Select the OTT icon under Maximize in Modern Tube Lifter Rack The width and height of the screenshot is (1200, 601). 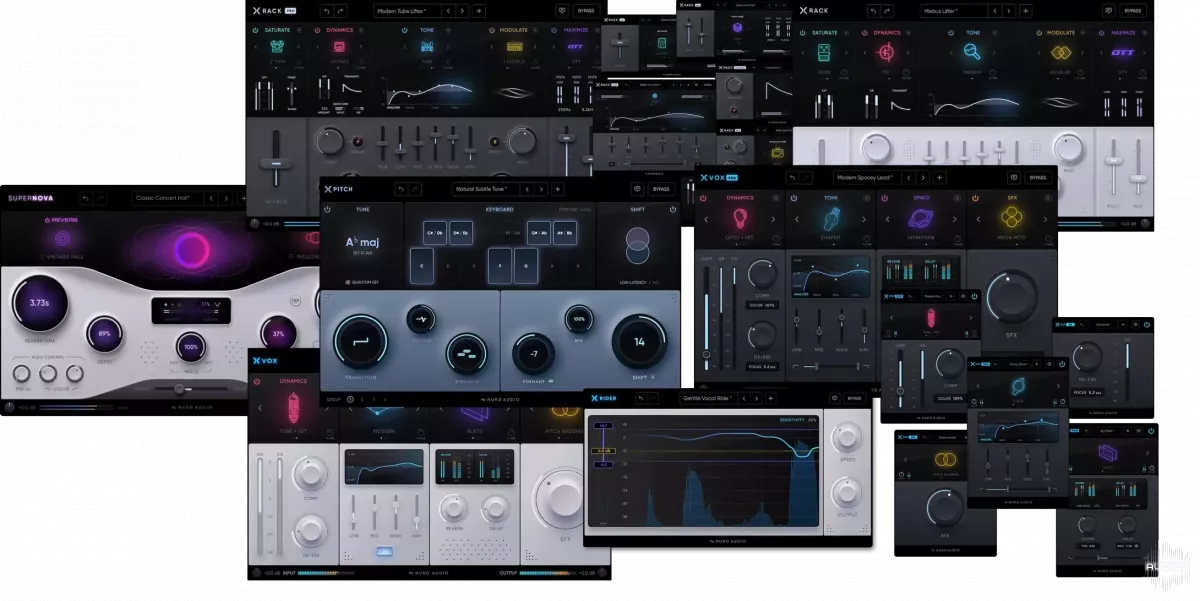click(x=575, y=47)
